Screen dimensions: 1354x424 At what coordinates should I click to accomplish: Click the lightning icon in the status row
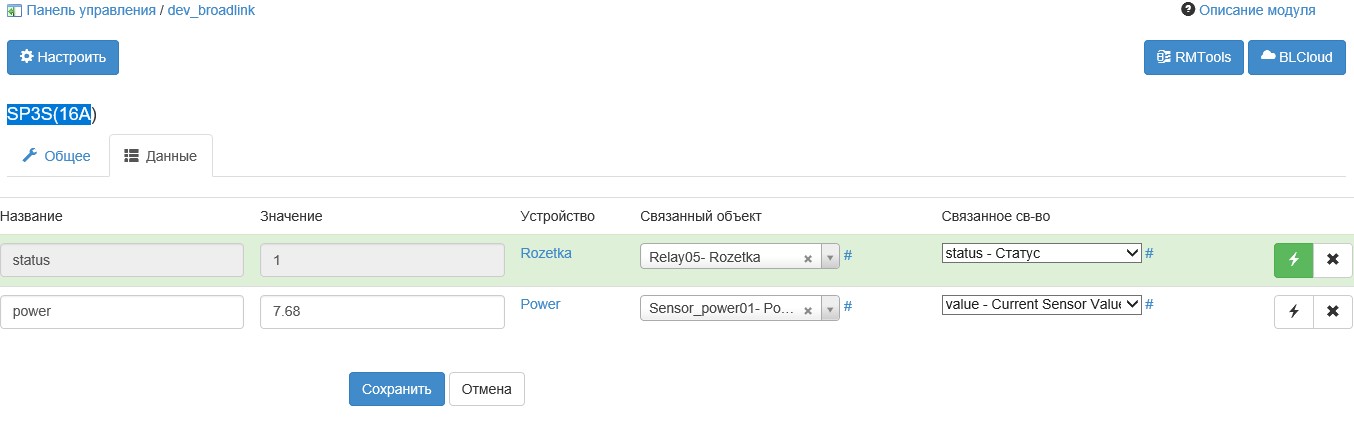pyautogui.click(x=1293, y=260)
